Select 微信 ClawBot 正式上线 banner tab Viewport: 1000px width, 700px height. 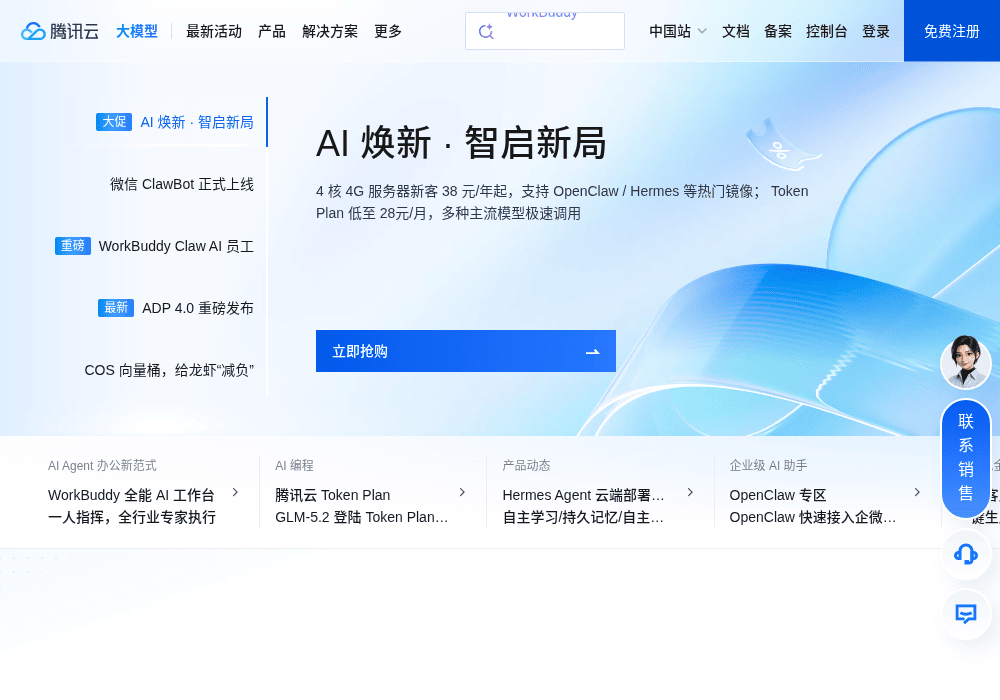coord(182,184)
